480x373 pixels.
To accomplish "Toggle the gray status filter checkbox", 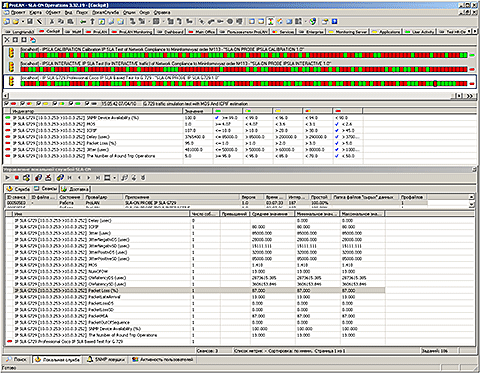I will [x=87, y=104].
